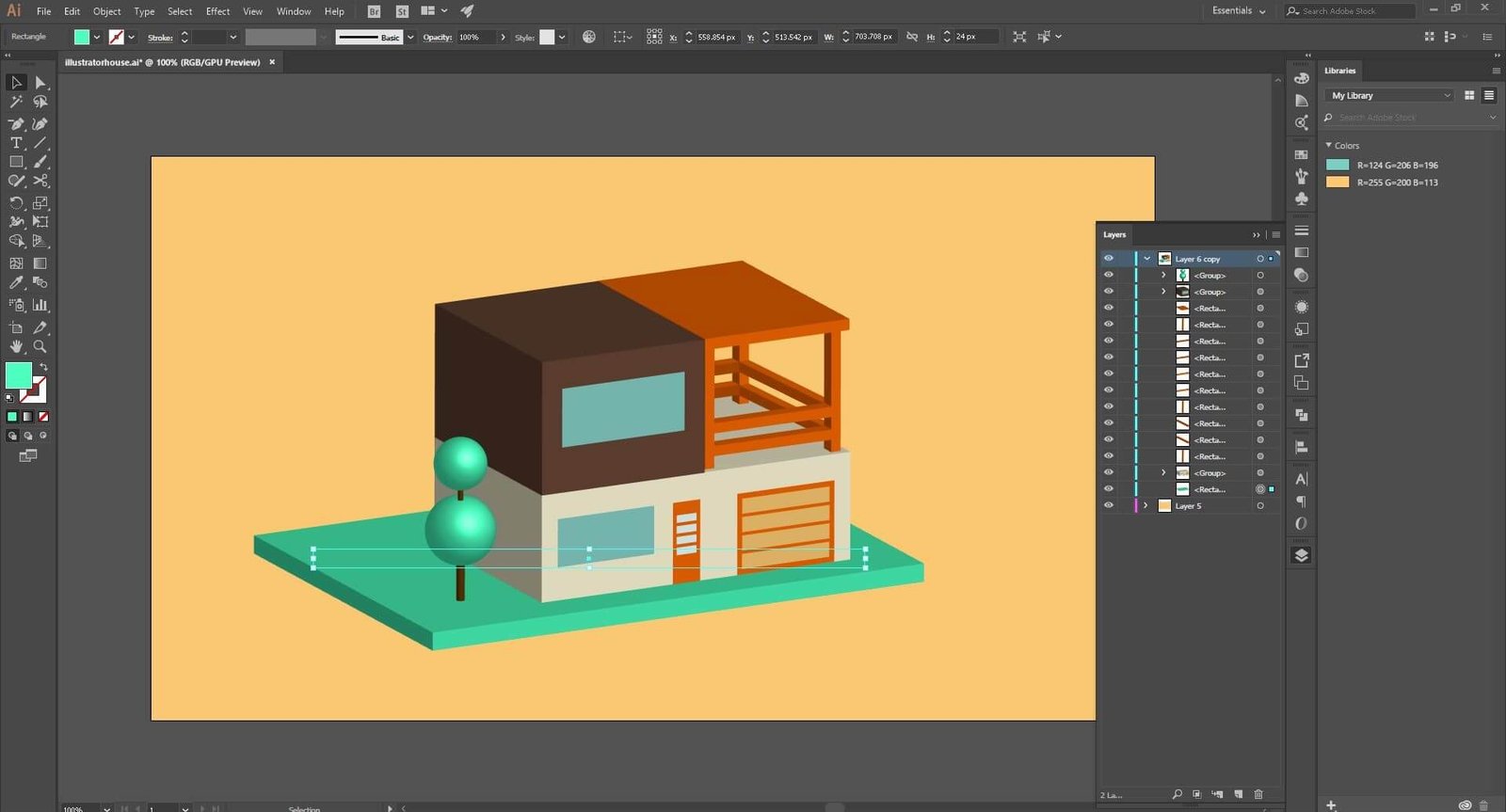Select the Magic Wand tool
The image size is (1506, 812).
click(x=16, y=102)
